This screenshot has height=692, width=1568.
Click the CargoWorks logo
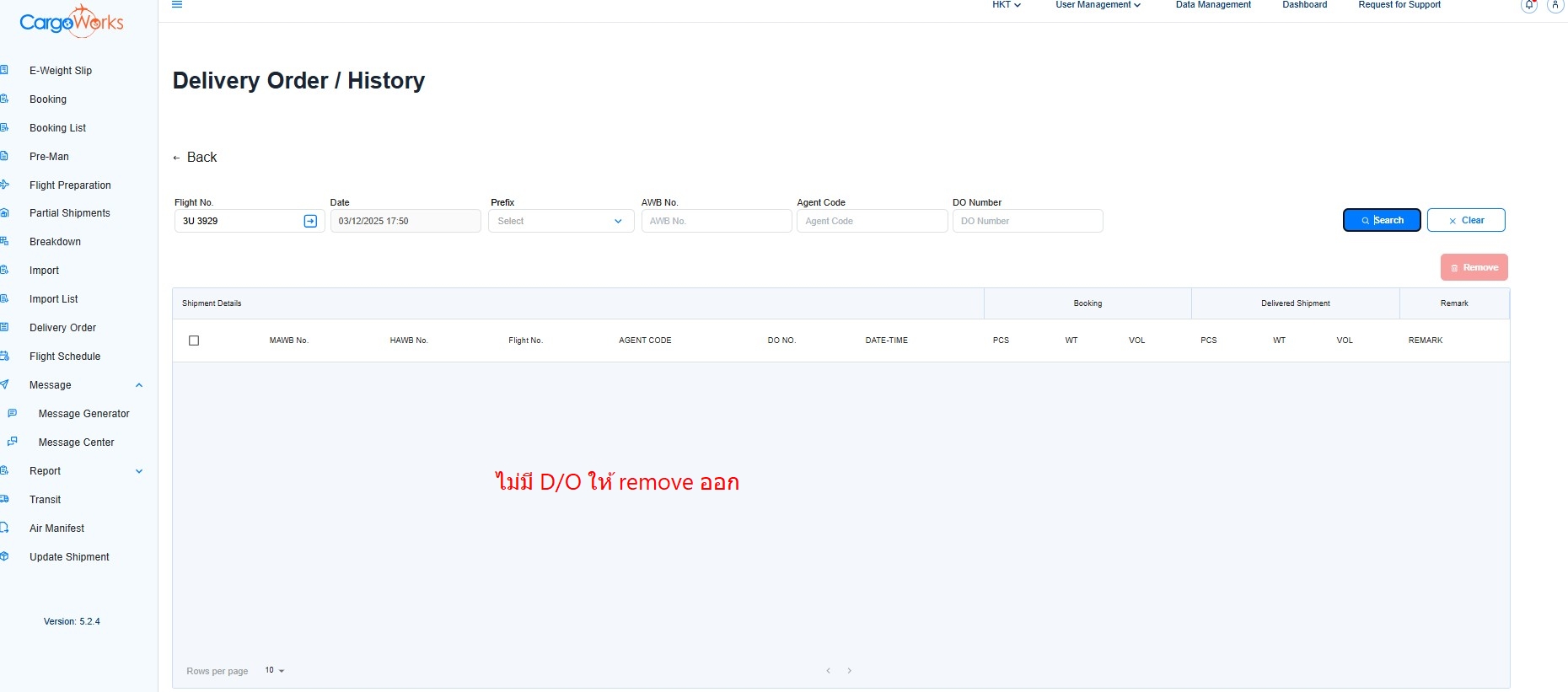(x=72, y=22)
